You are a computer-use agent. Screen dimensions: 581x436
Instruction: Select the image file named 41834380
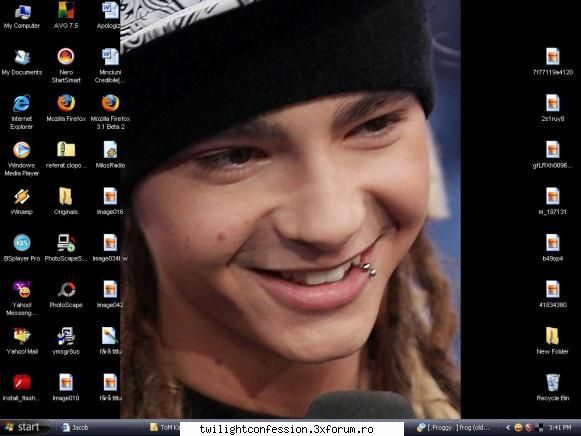click(552, 294)
